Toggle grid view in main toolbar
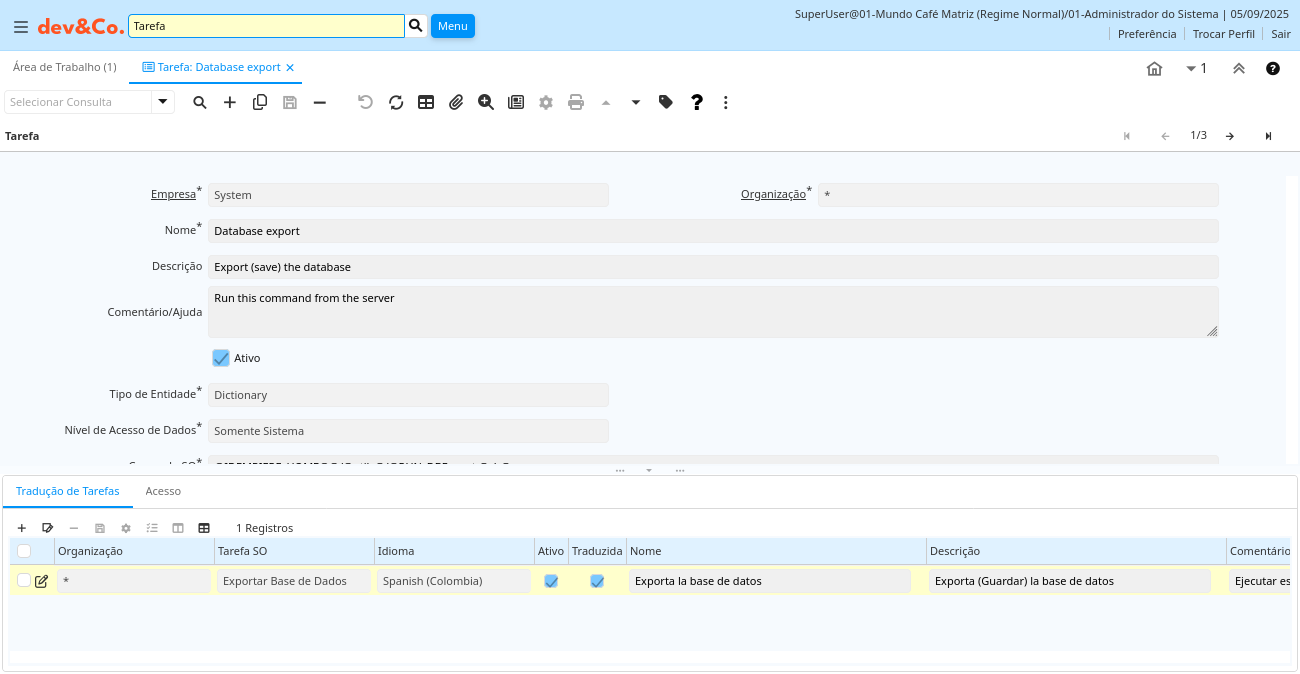Screen dimensions: 1300x674 point(426,102)
